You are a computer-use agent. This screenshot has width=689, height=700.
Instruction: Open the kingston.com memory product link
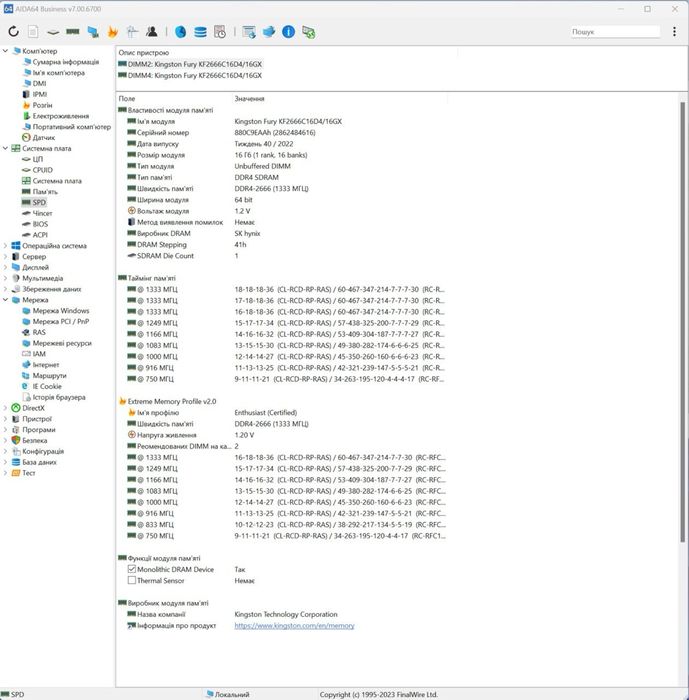coord(294,625)
